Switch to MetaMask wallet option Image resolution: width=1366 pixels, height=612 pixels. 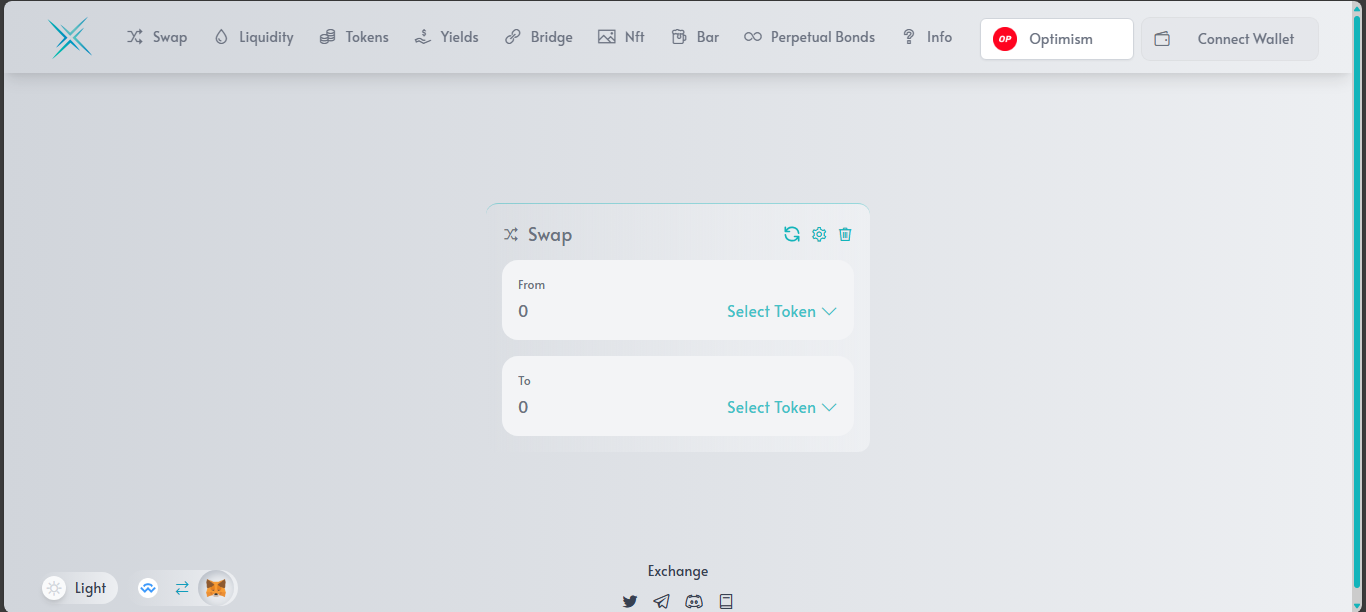click(216, 588)
